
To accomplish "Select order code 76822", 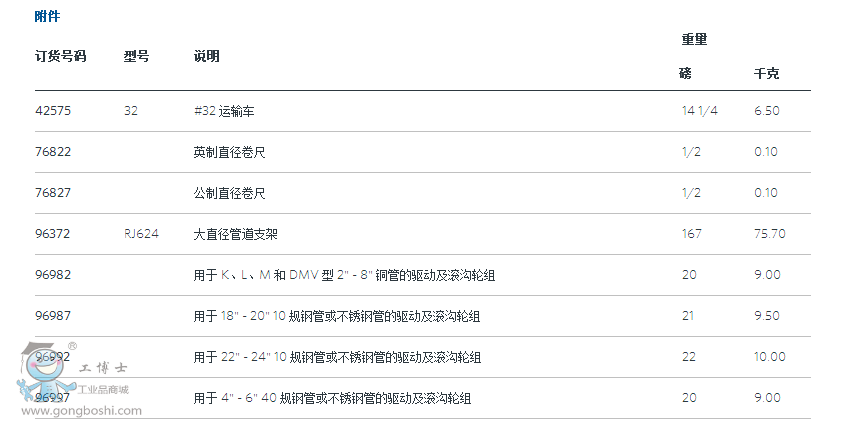I will pos(53,152).
